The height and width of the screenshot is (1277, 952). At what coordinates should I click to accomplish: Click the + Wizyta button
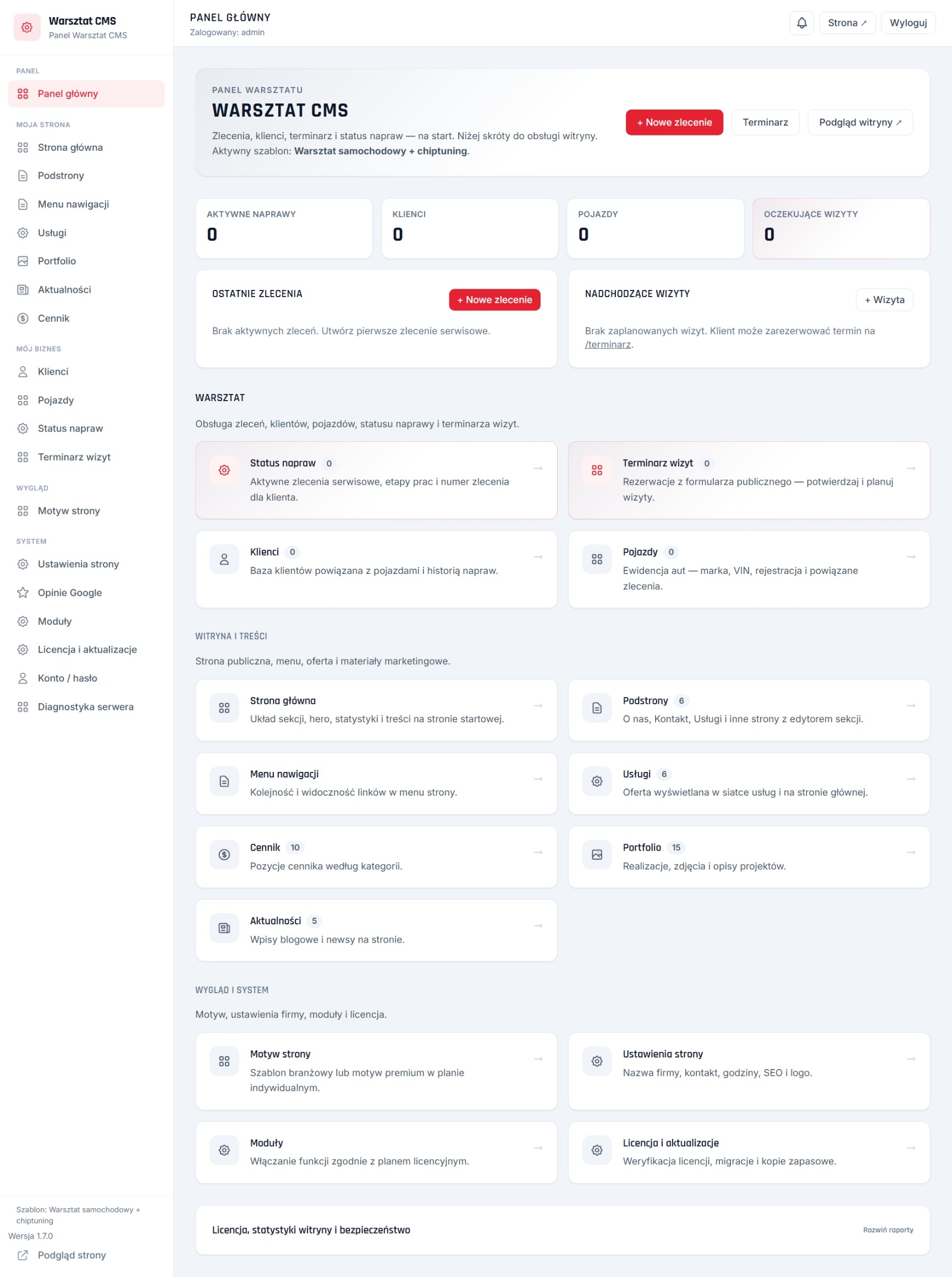pos(884,300)
